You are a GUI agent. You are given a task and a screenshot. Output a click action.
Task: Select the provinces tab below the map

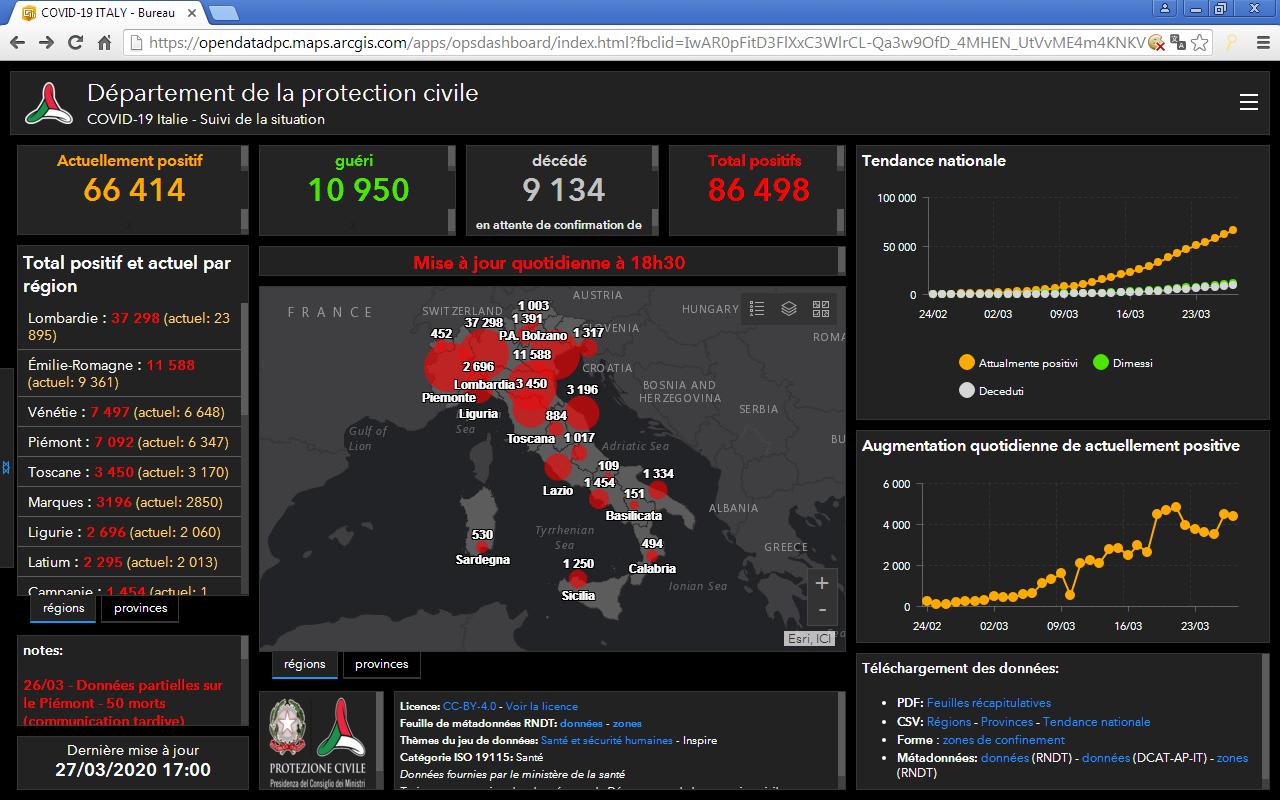pos(381,664)
